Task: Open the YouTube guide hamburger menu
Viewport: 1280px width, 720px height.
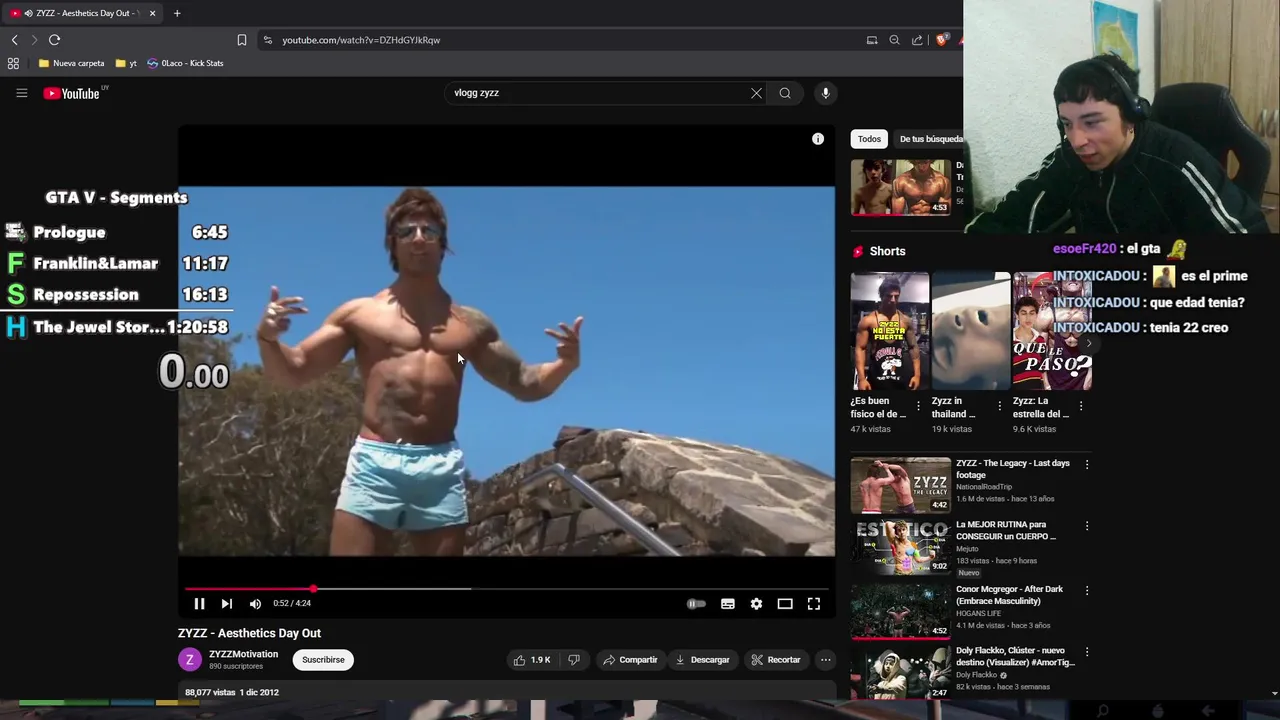Action: click(x=22, y=93)
